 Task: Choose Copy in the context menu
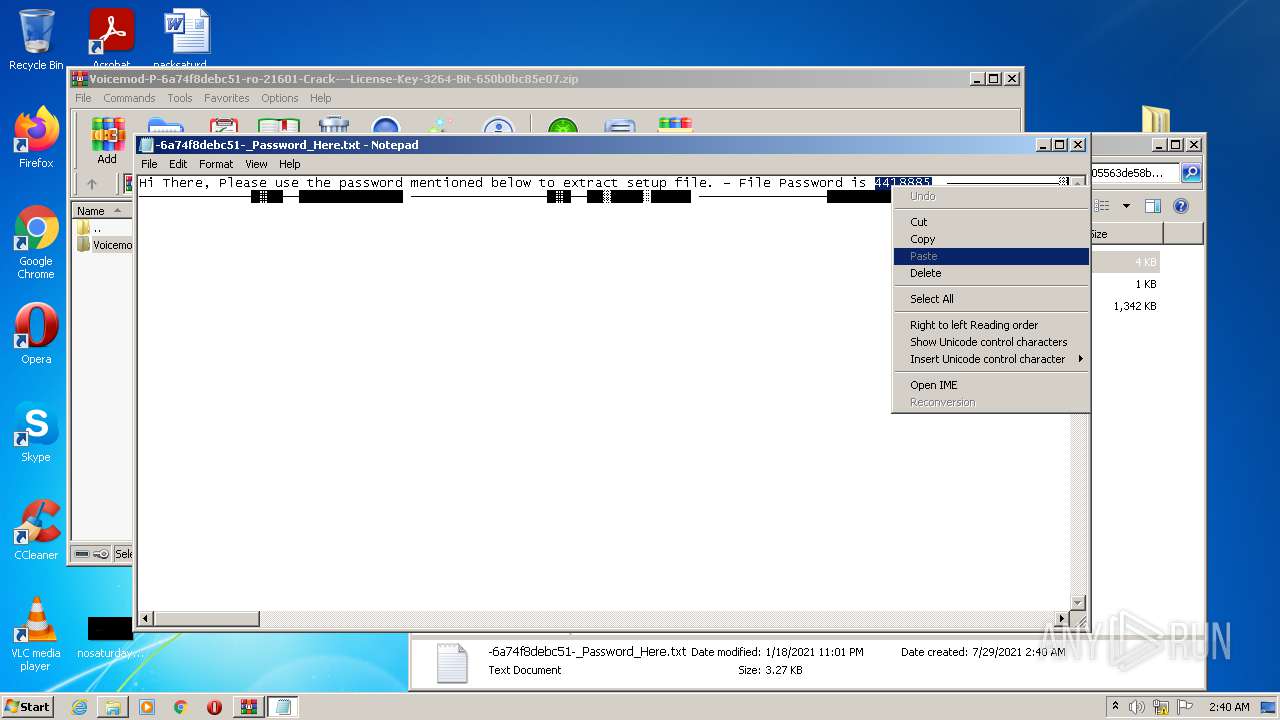(x=989, y=239)
